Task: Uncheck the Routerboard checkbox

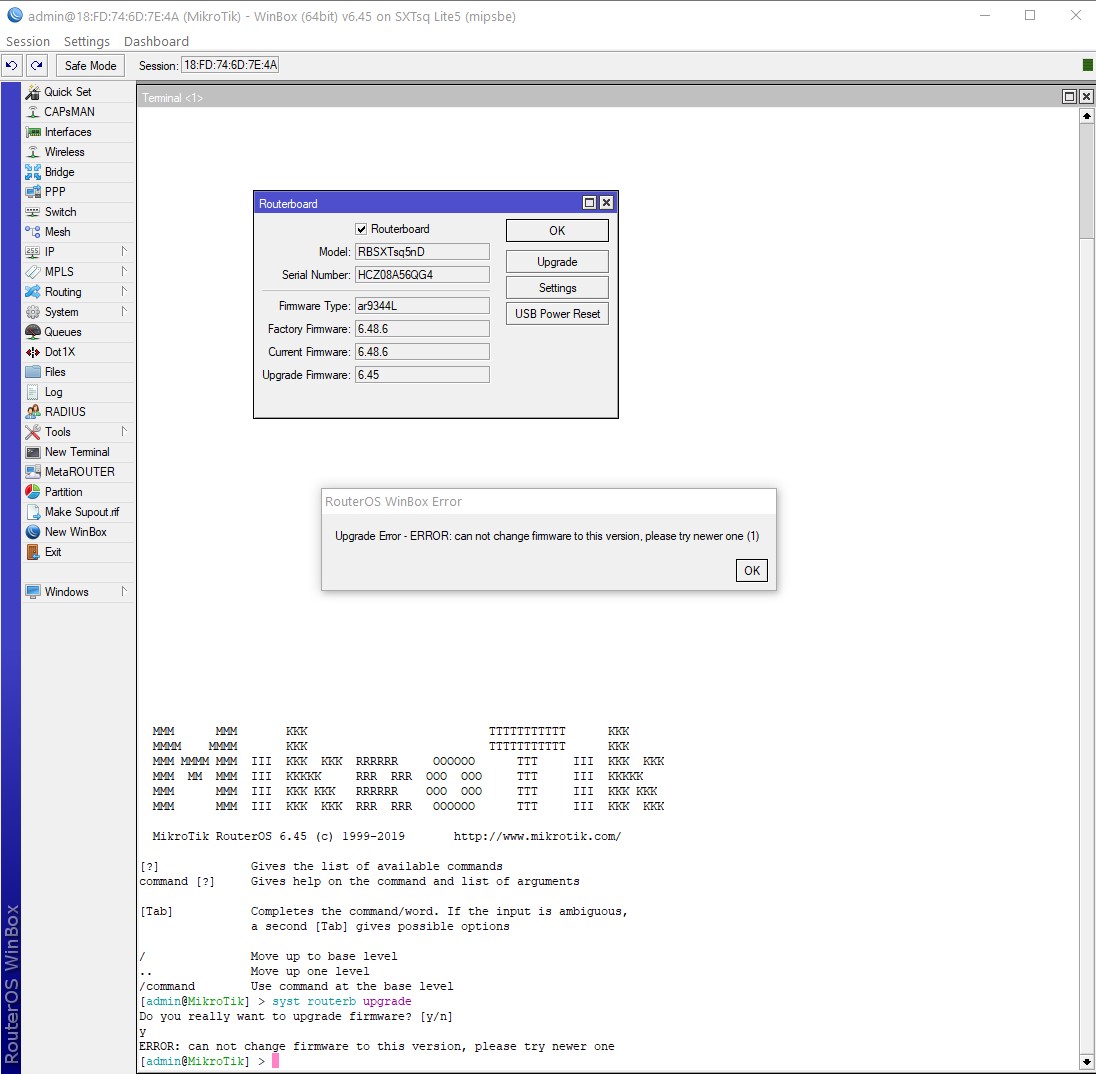Action: click(362, 229)
